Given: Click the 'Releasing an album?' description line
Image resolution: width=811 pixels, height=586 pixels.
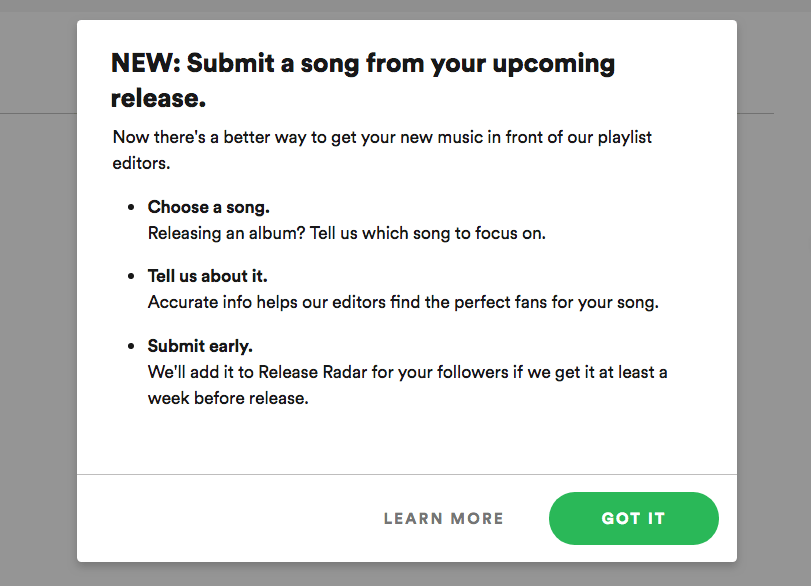Looking at the screenshot, I should point(346,233).
